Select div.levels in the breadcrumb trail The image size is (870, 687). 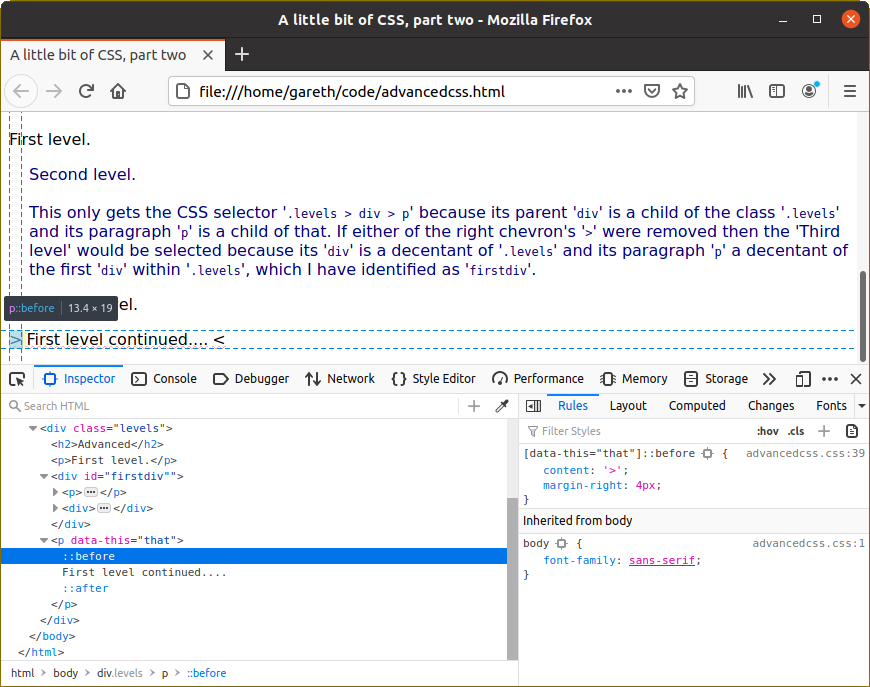coord(120,673)
